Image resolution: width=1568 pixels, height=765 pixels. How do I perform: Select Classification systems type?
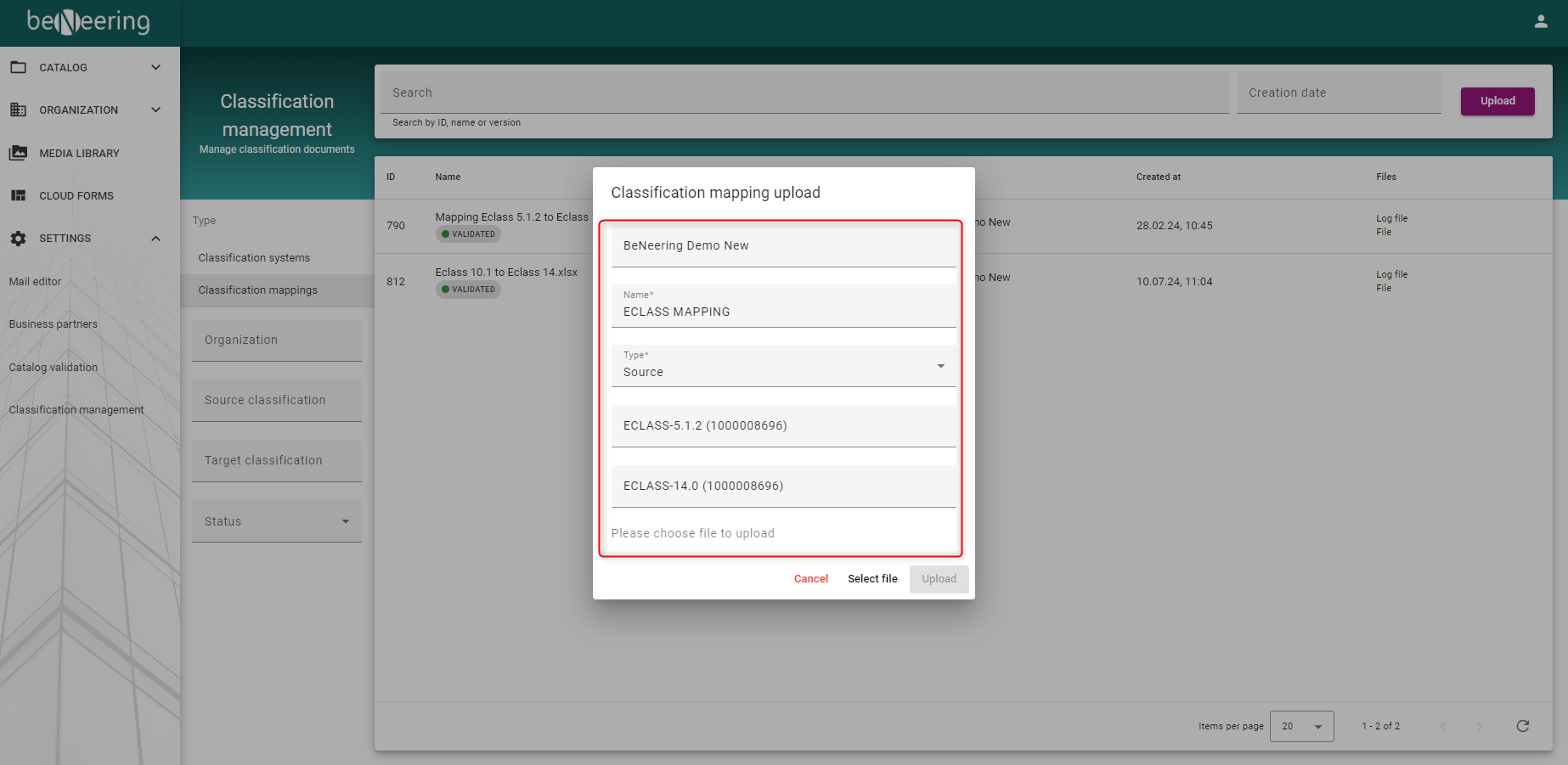(x=254, y=258)
